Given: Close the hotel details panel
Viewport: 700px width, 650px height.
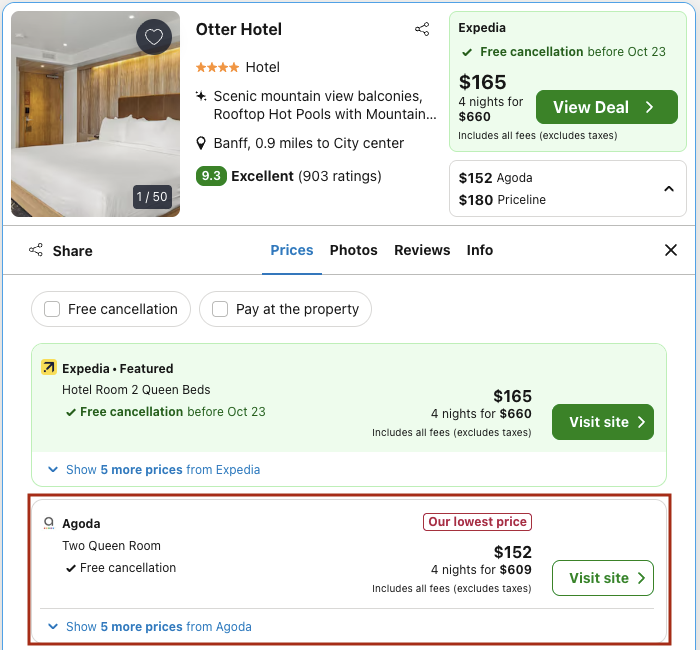Looking at the screenshot, I should [671, 250].
